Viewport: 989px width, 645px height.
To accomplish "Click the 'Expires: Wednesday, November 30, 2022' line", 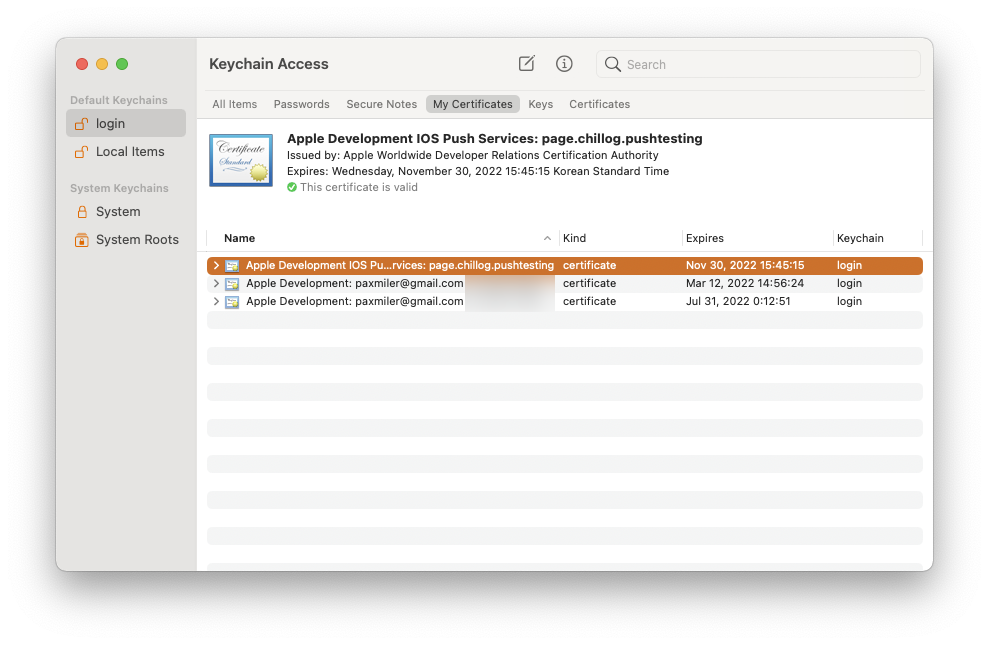I will coord(478,171).
